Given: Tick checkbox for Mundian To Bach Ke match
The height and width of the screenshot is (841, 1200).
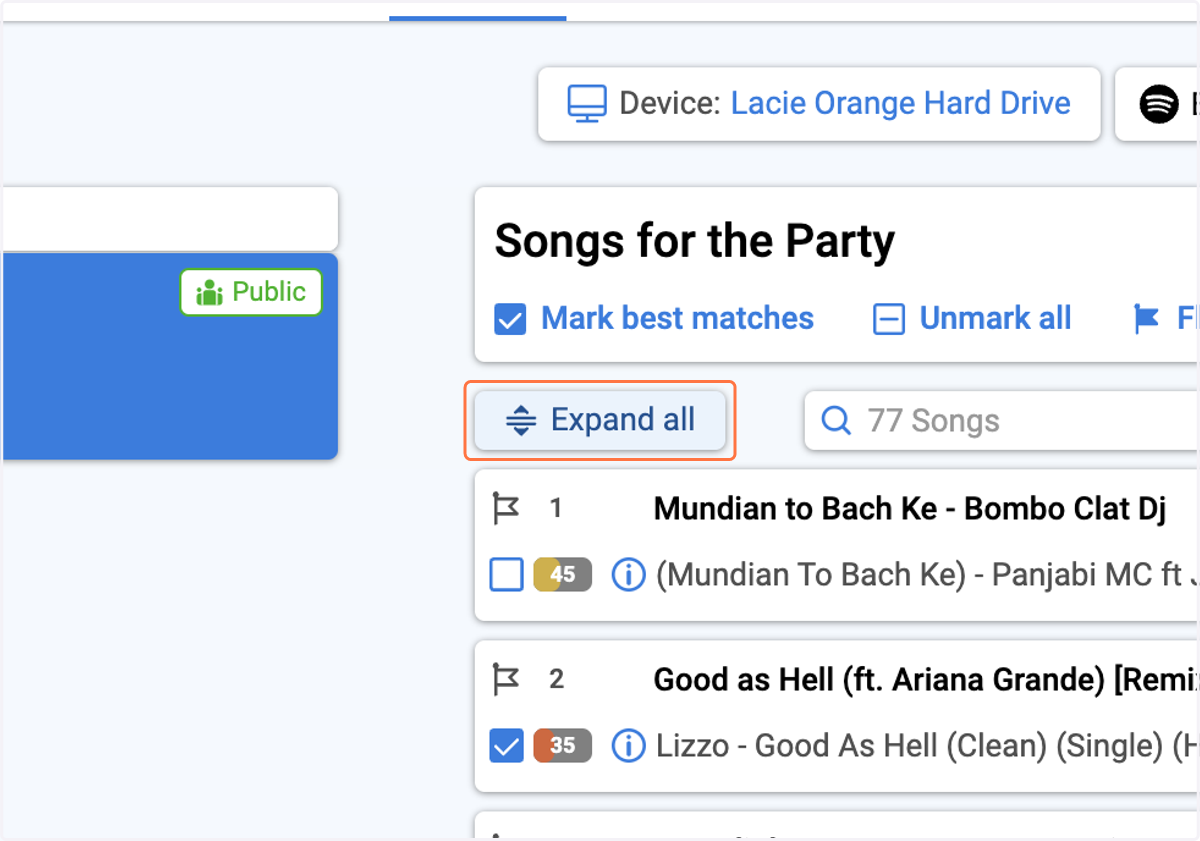Looking at the screenshot, I should 507,575.
